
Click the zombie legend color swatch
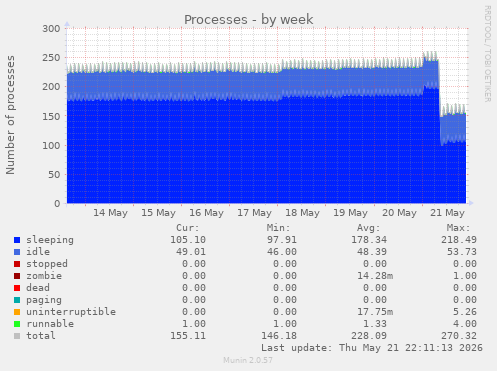point(17,276)
